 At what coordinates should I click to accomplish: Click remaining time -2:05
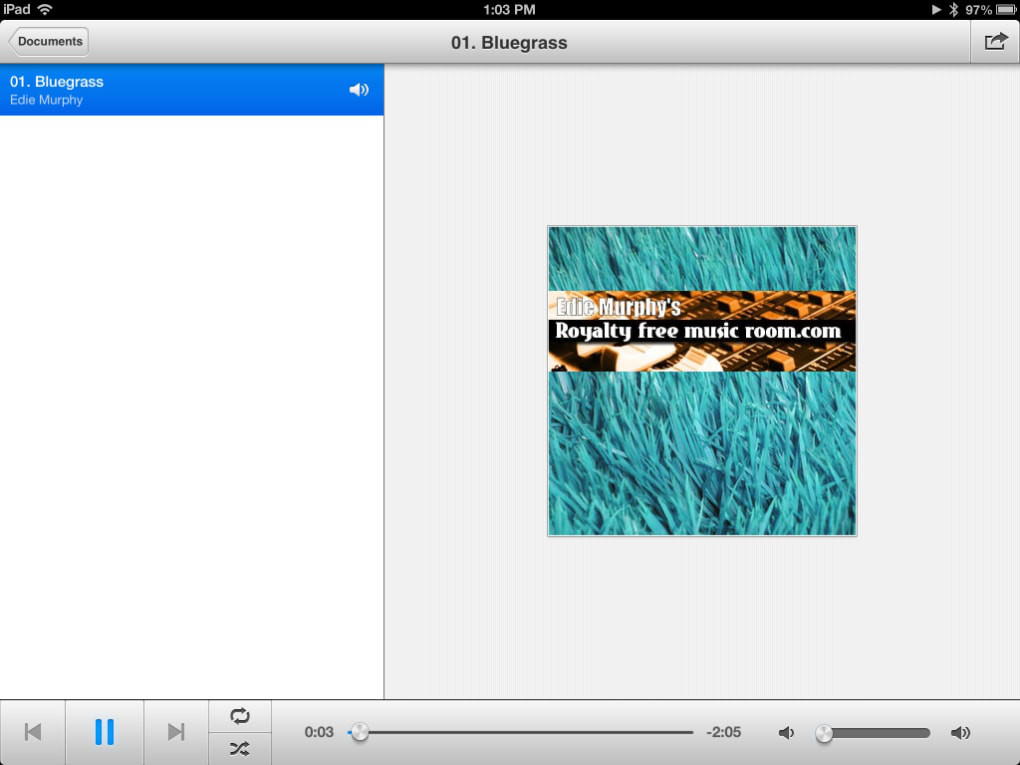pos(723,732)
